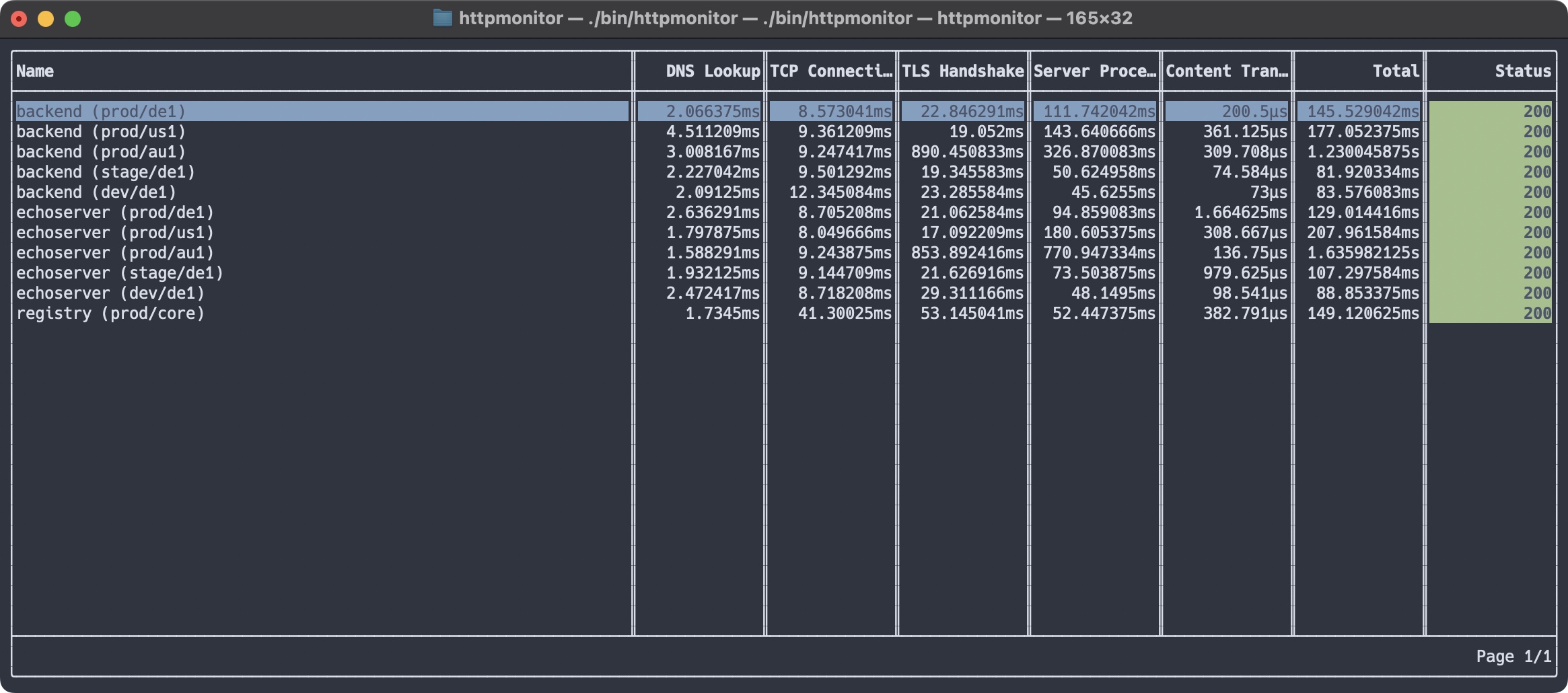Click TCP connection value 12.345084ms
1568x693 pixels.
pos(840,192)
